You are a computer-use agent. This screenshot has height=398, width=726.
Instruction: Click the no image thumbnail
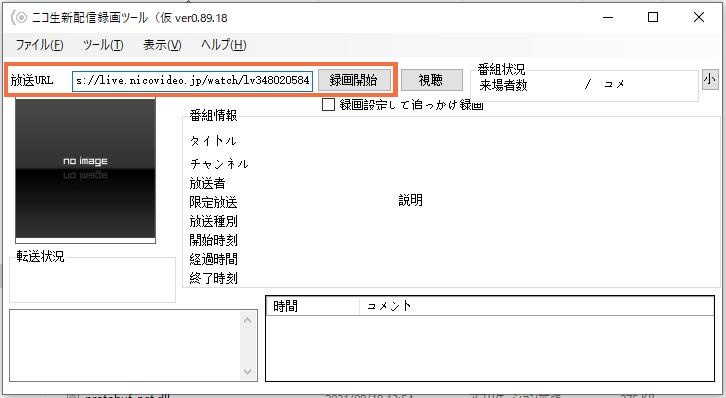click(x=86, y=170)
